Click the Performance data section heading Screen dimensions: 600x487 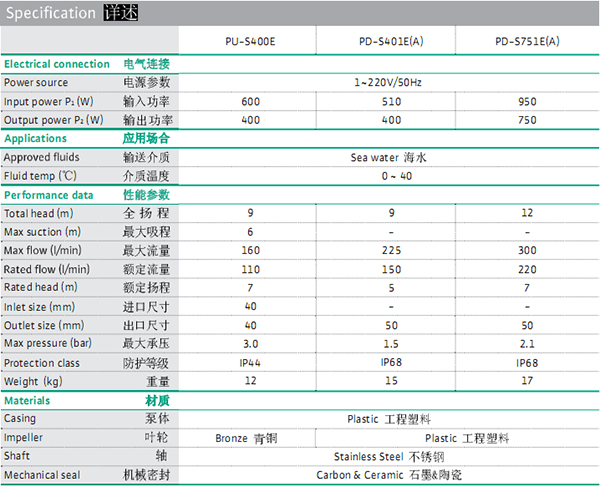[x=49, y=195]
